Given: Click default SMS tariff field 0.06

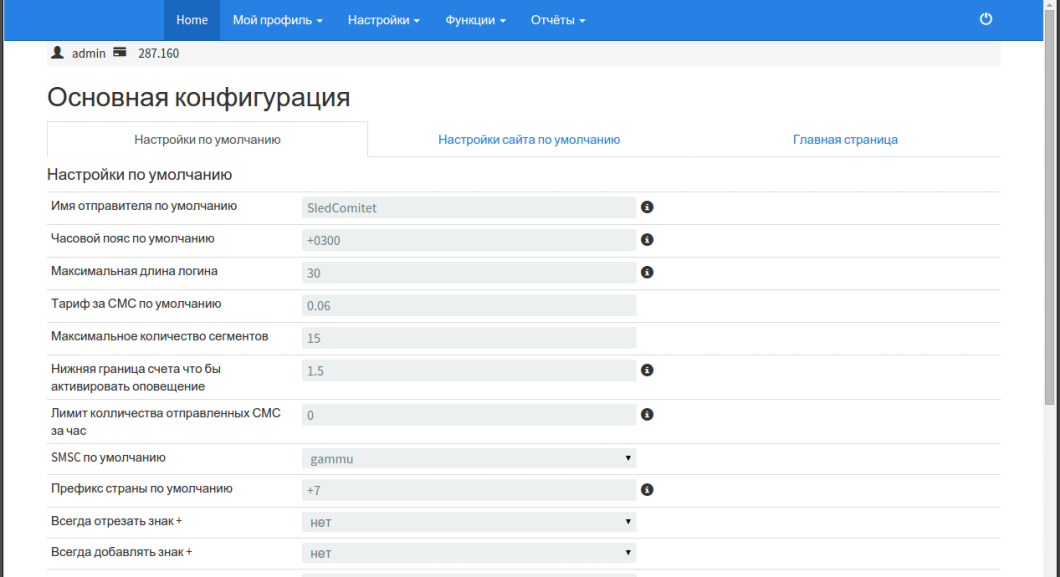Looking at the screenshot, I should 468,305.
